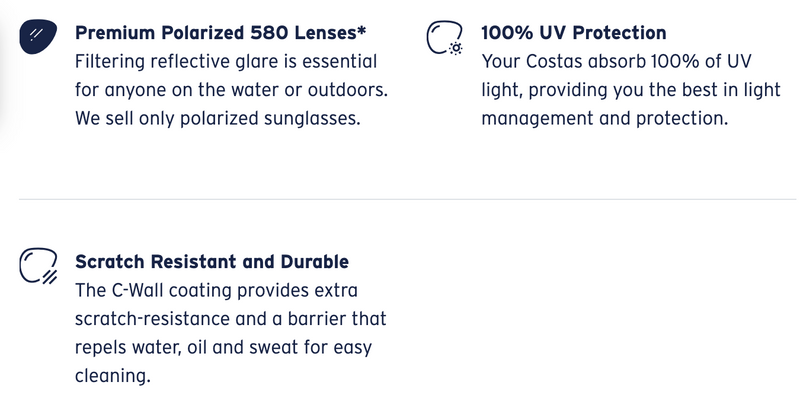Click the small sun symbol on UV icon

[x=456, y=48]
